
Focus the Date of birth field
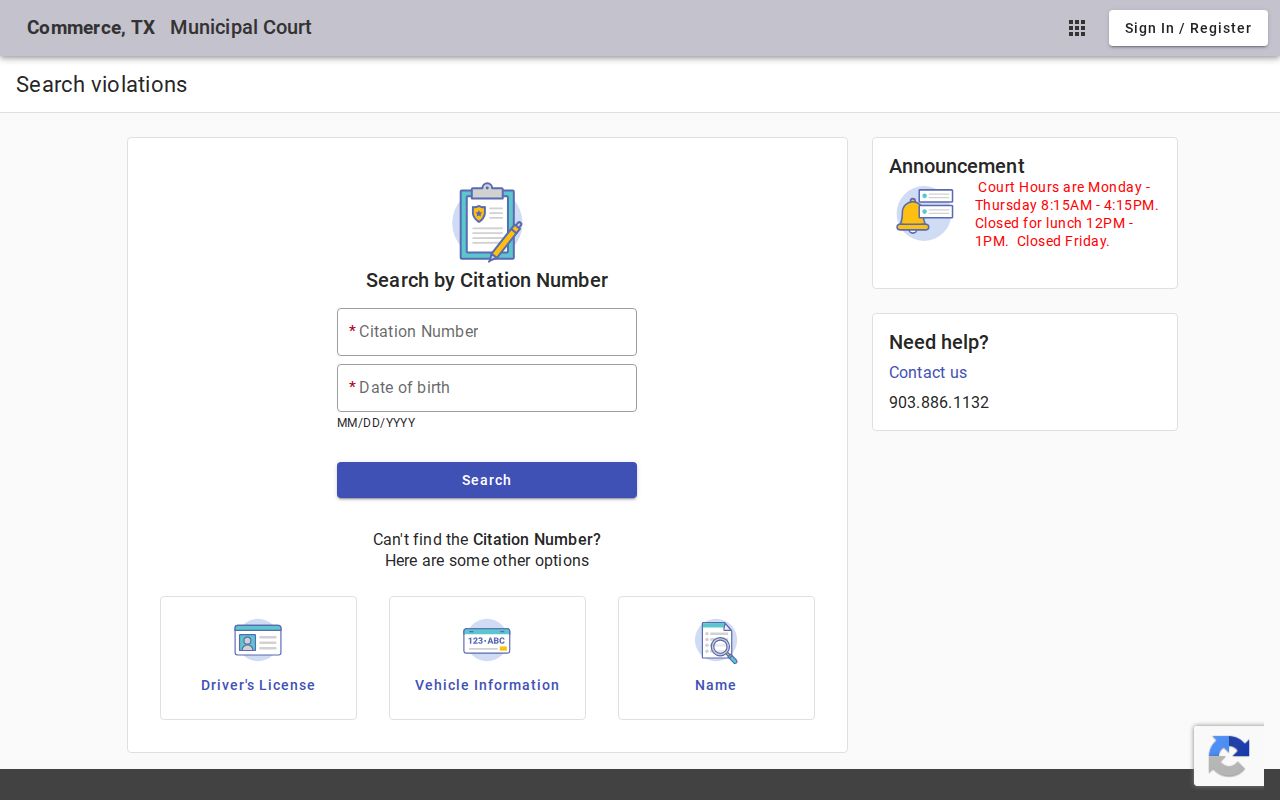tap(487, 388)
